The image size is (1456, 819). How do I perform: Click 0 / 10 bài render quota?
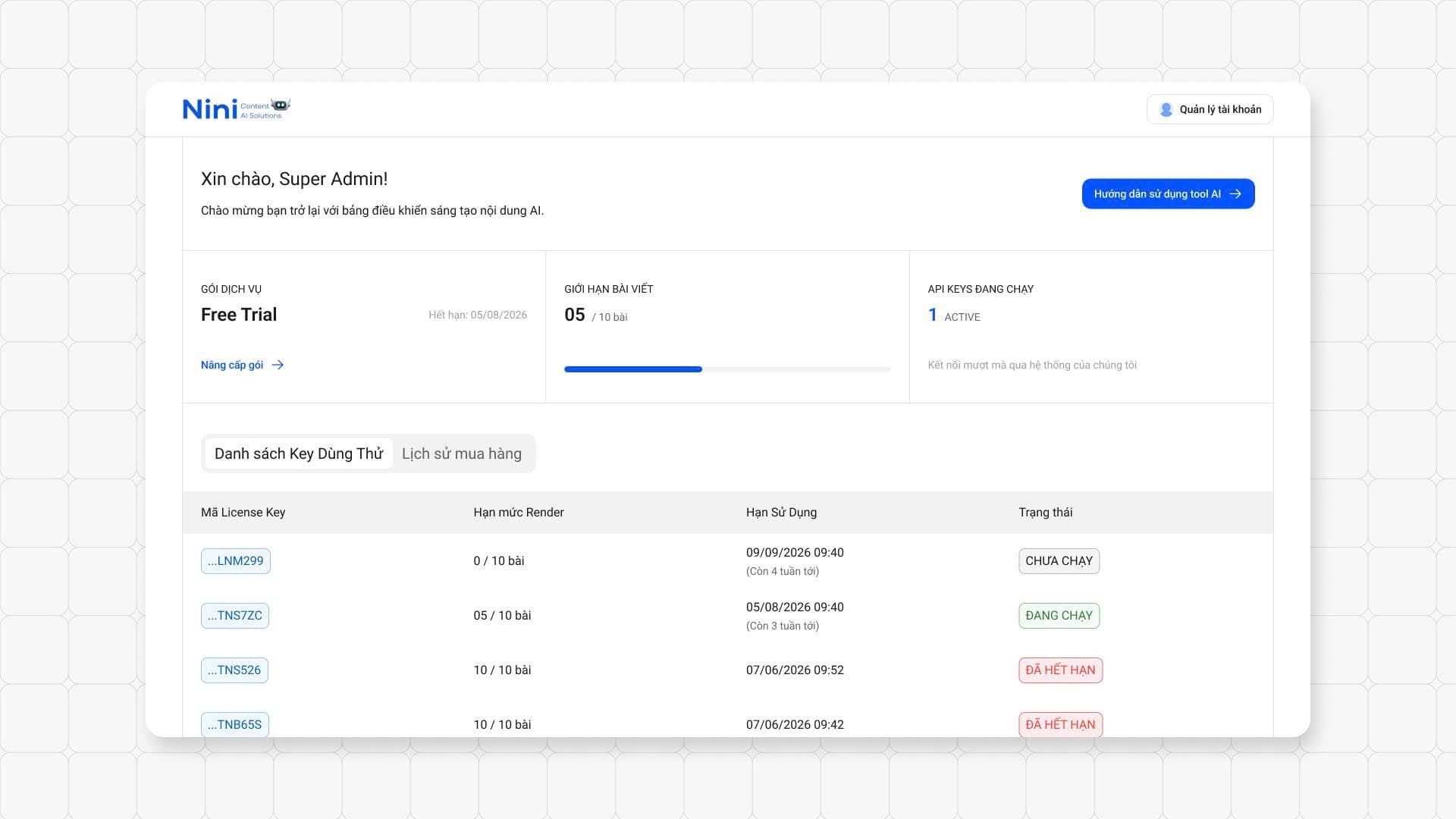tap(499, 561)
